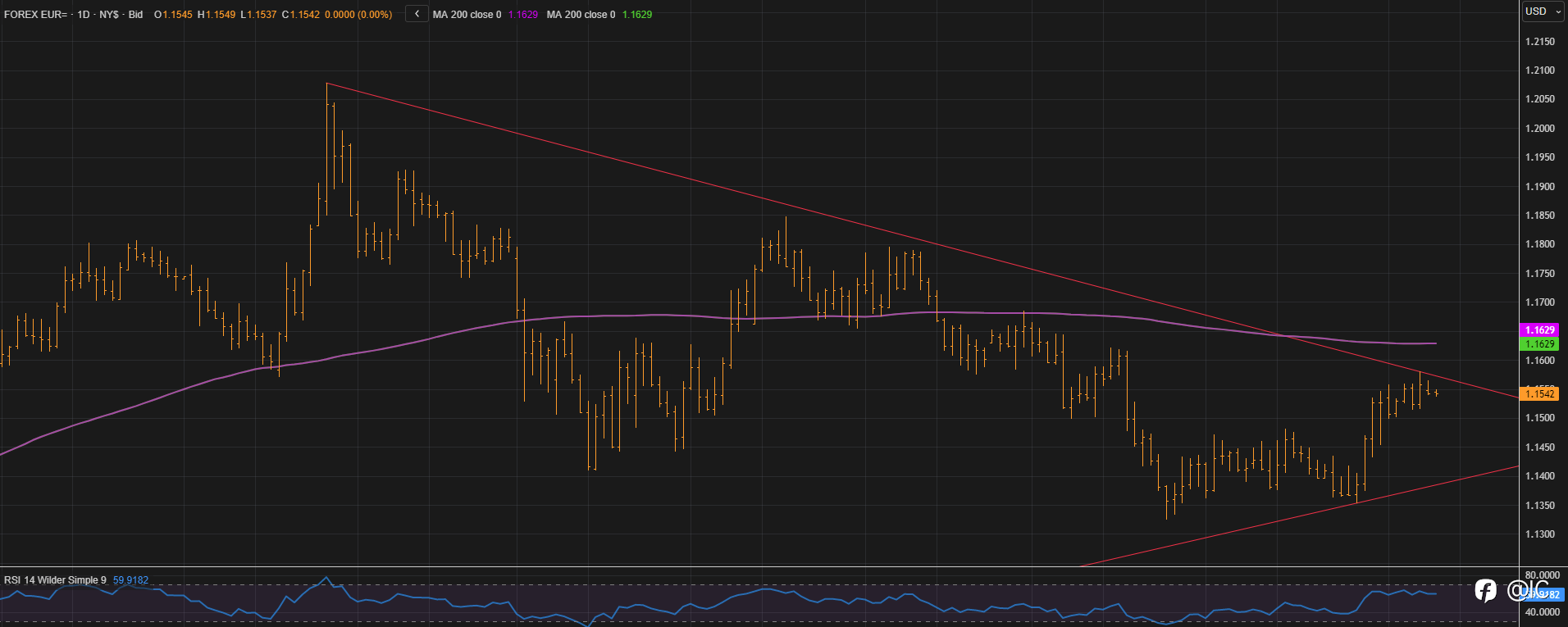Image resolution: width=1568 pixels, height=627 pixels.
Task: Click the 1.1900 price axis label
Action: click(1540, 187)
